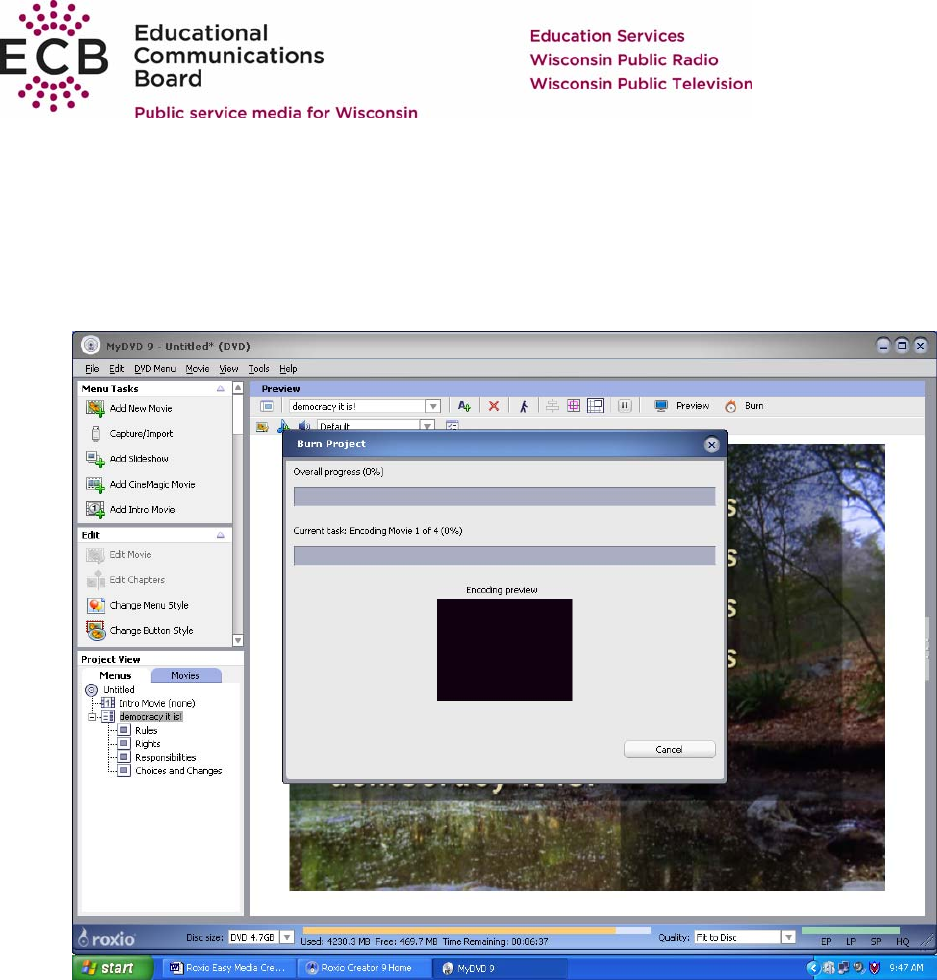Screen dimensions: 937x980
Task: Click the Preview monitor button in toolbar
Action: tap(681, 406)
